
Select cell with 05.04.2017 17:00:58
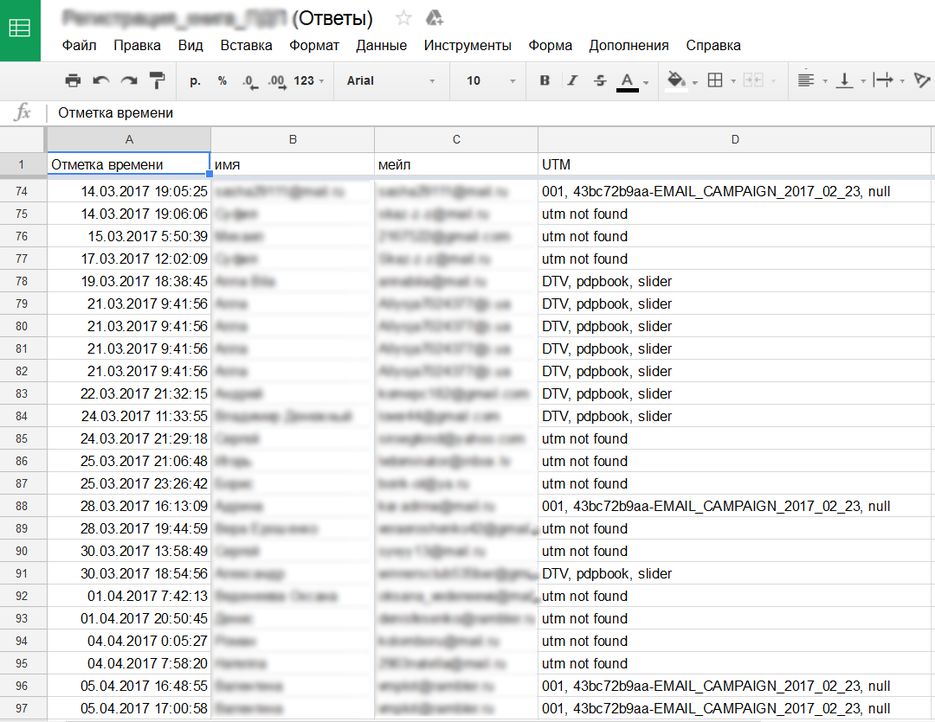click(x=128, y=708)
